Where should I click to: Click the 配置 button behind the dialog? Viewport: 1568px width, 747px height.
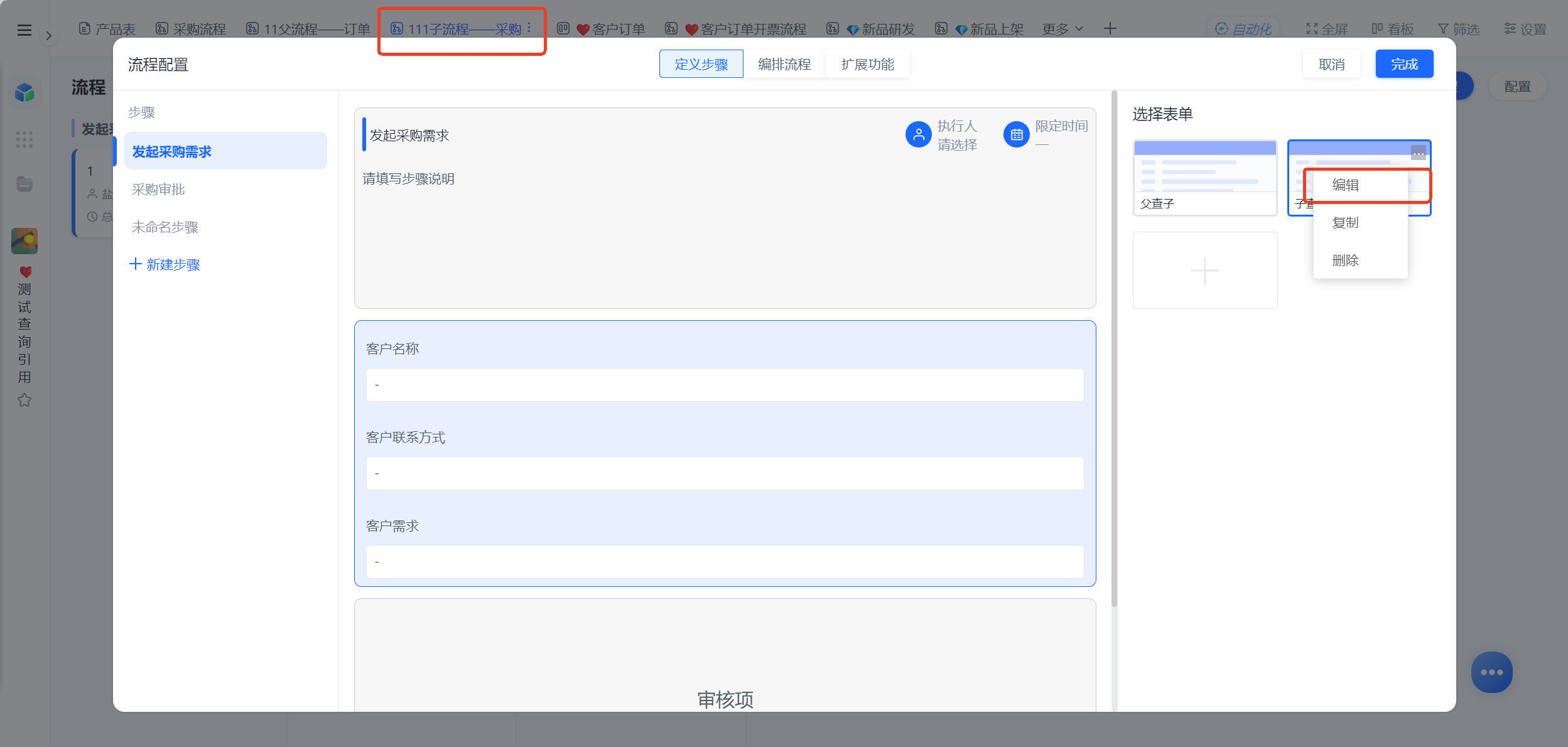pyautogui.click(x=1517, y=87)
